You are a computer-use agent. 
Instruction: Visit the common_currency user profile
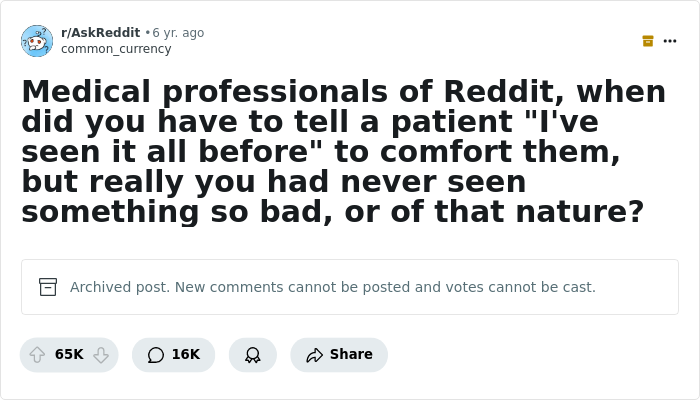coord(116,49)
